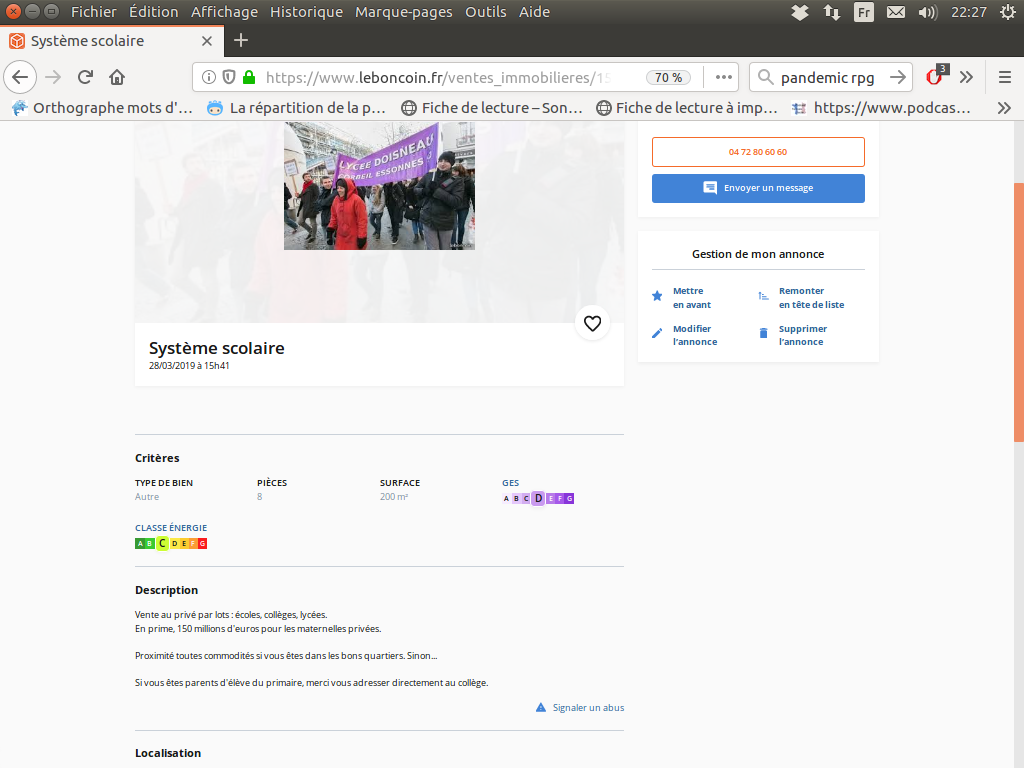Click 'Remonter en tête de liste' icon
The width and height of the screenshot is (1024, 768).
[763, 296]
